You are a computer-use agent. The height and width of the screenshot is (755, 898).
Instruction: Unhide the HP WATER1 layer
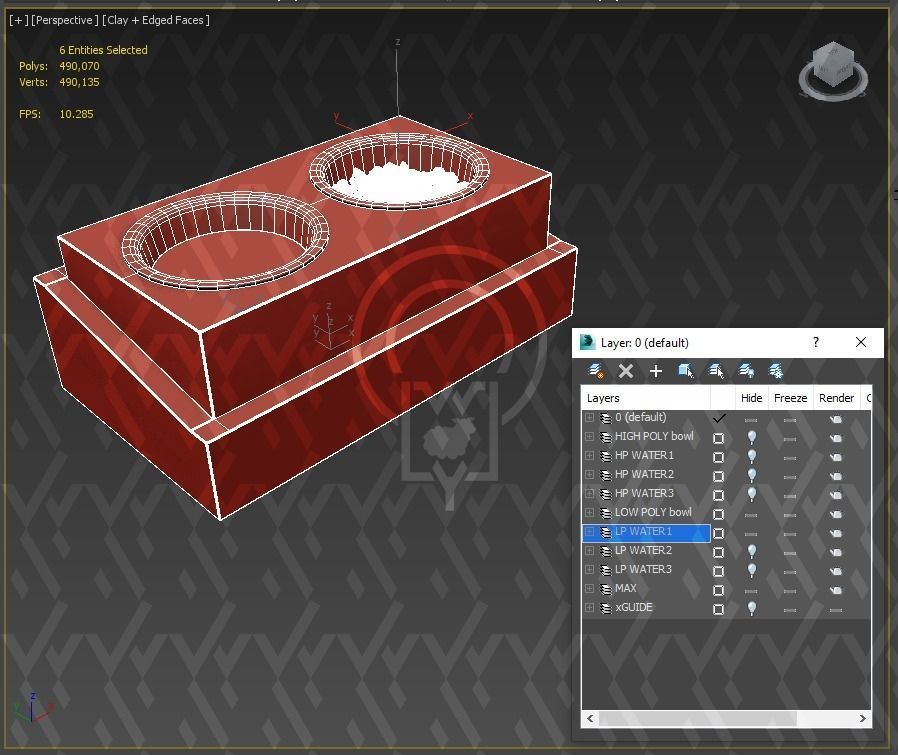752,457
